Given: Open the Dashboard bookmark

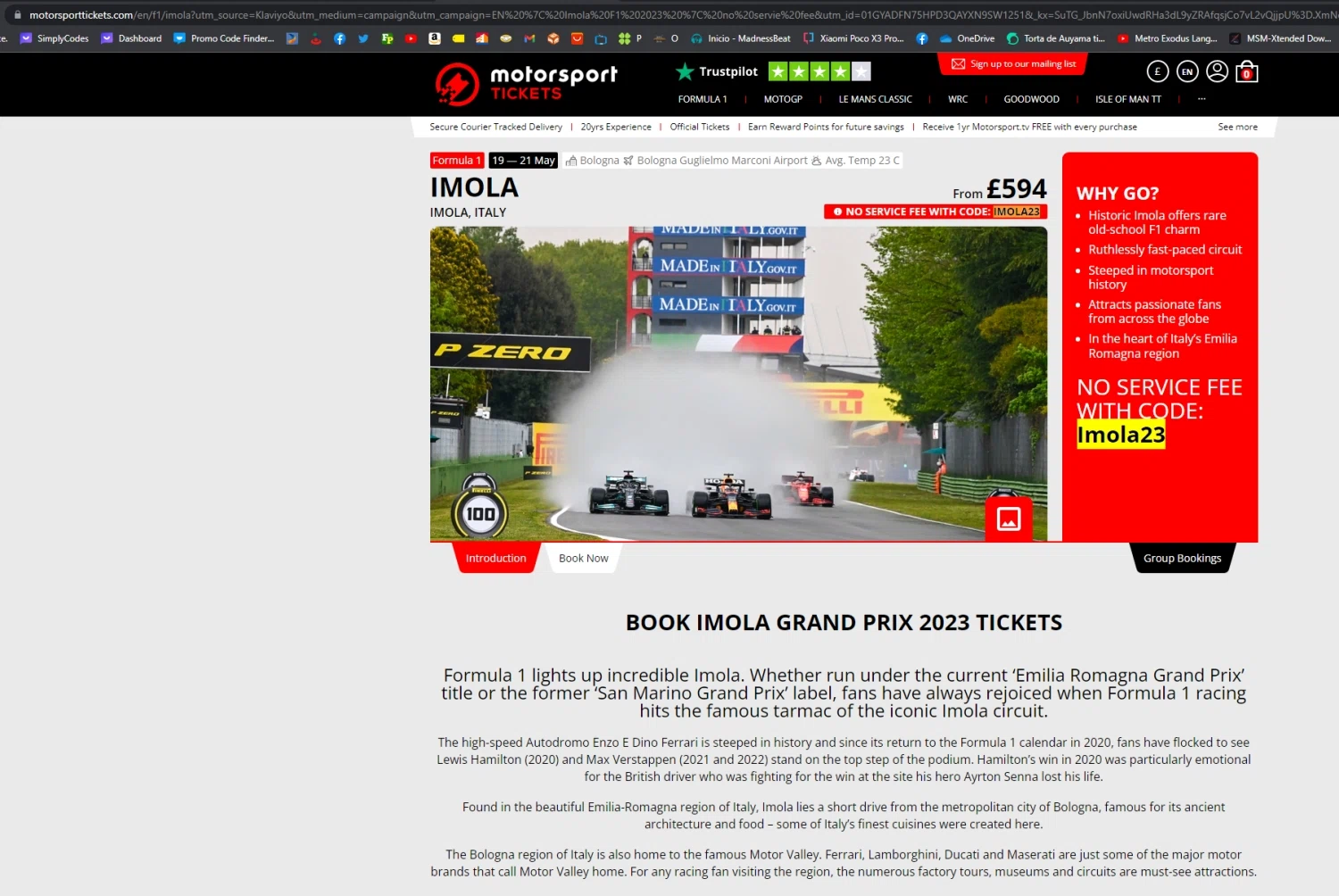Looking at the screenshot, I should (x=132, y=38).
